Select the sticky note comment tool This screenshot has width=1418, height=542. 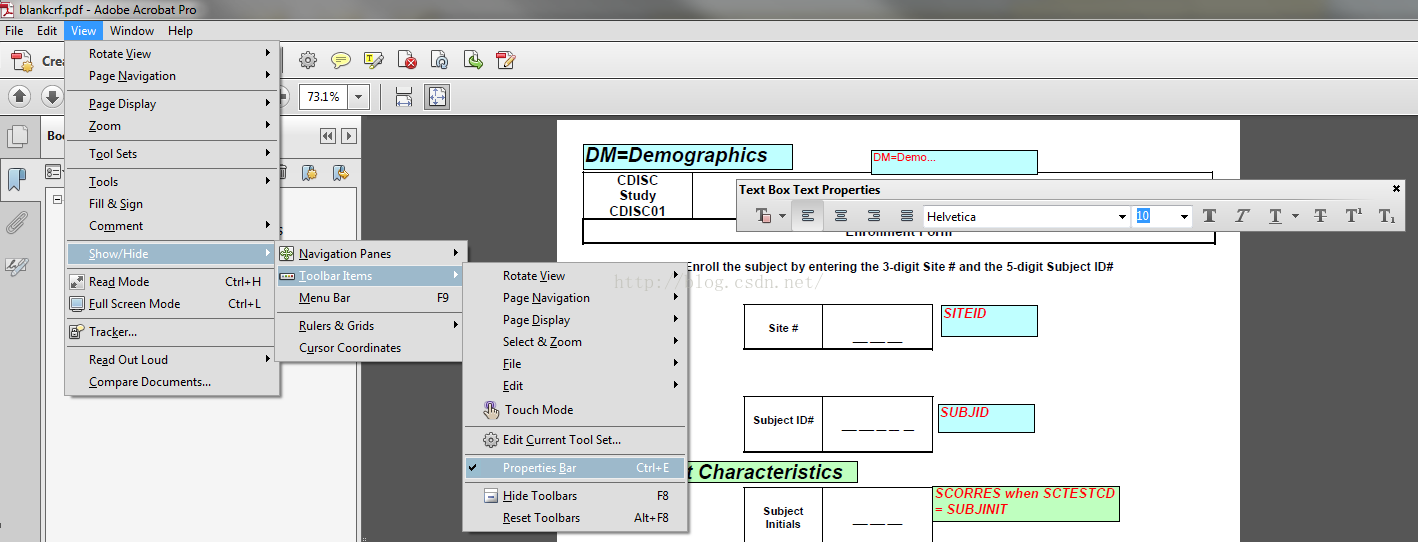pyautogui.click(x=341, y=60)
